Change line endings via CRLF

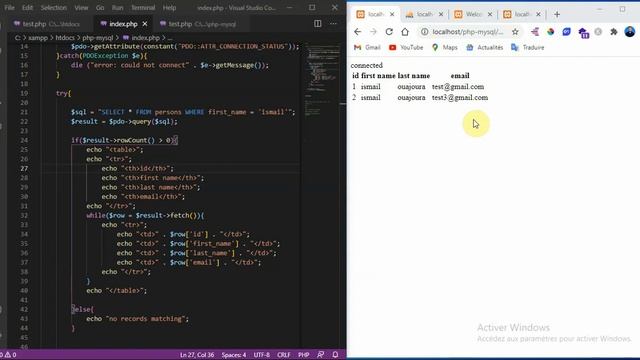point(284,355)
